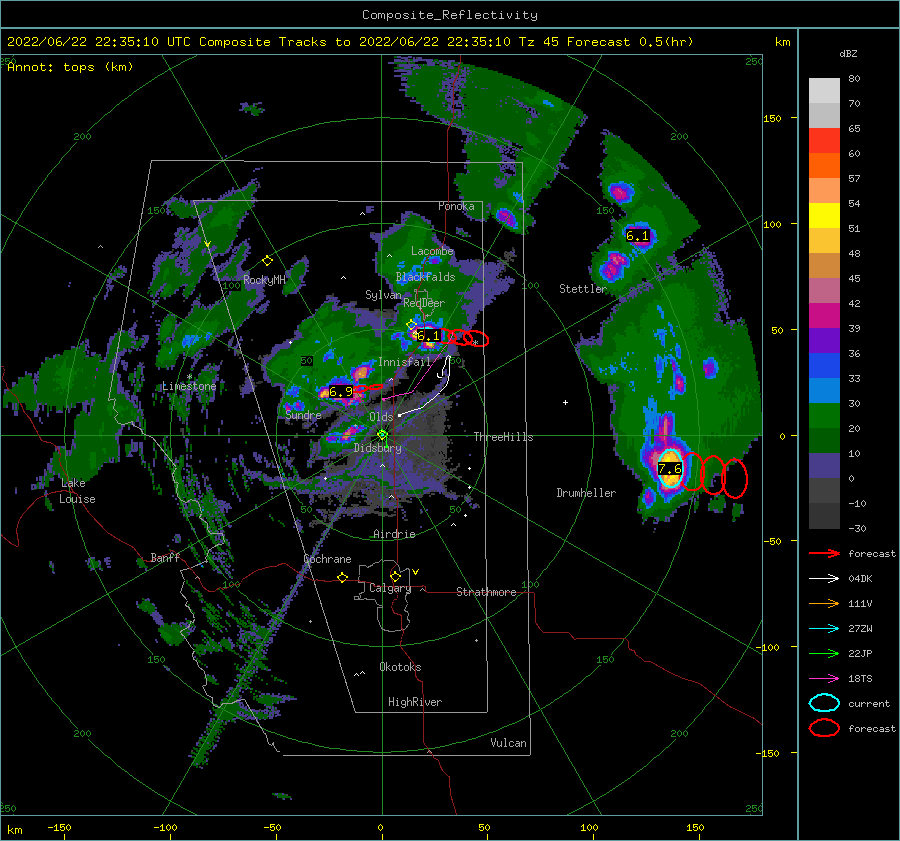
Task: Click the Stettler city label
Action: coord(583,289)
